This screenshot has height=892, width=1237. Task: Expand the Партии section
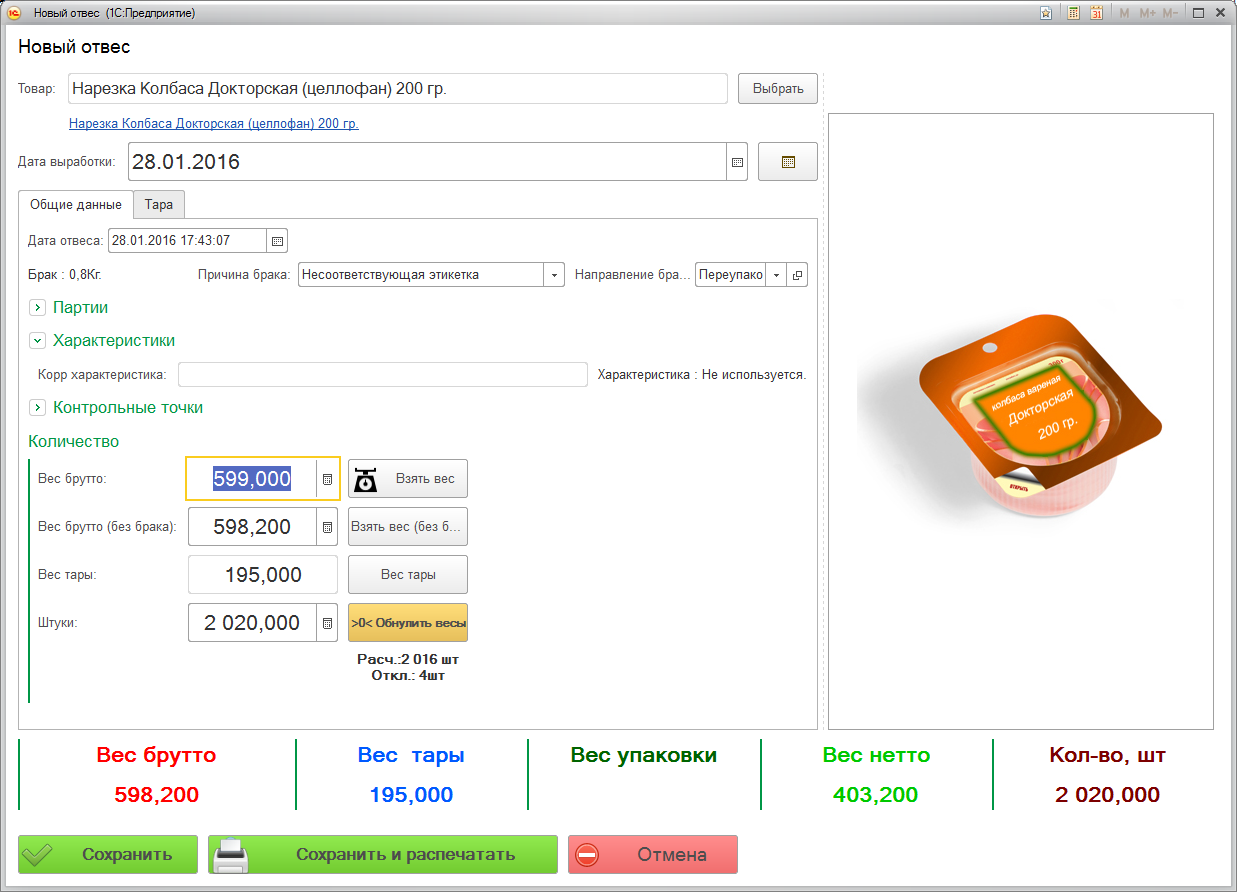[x=37, y=308]
